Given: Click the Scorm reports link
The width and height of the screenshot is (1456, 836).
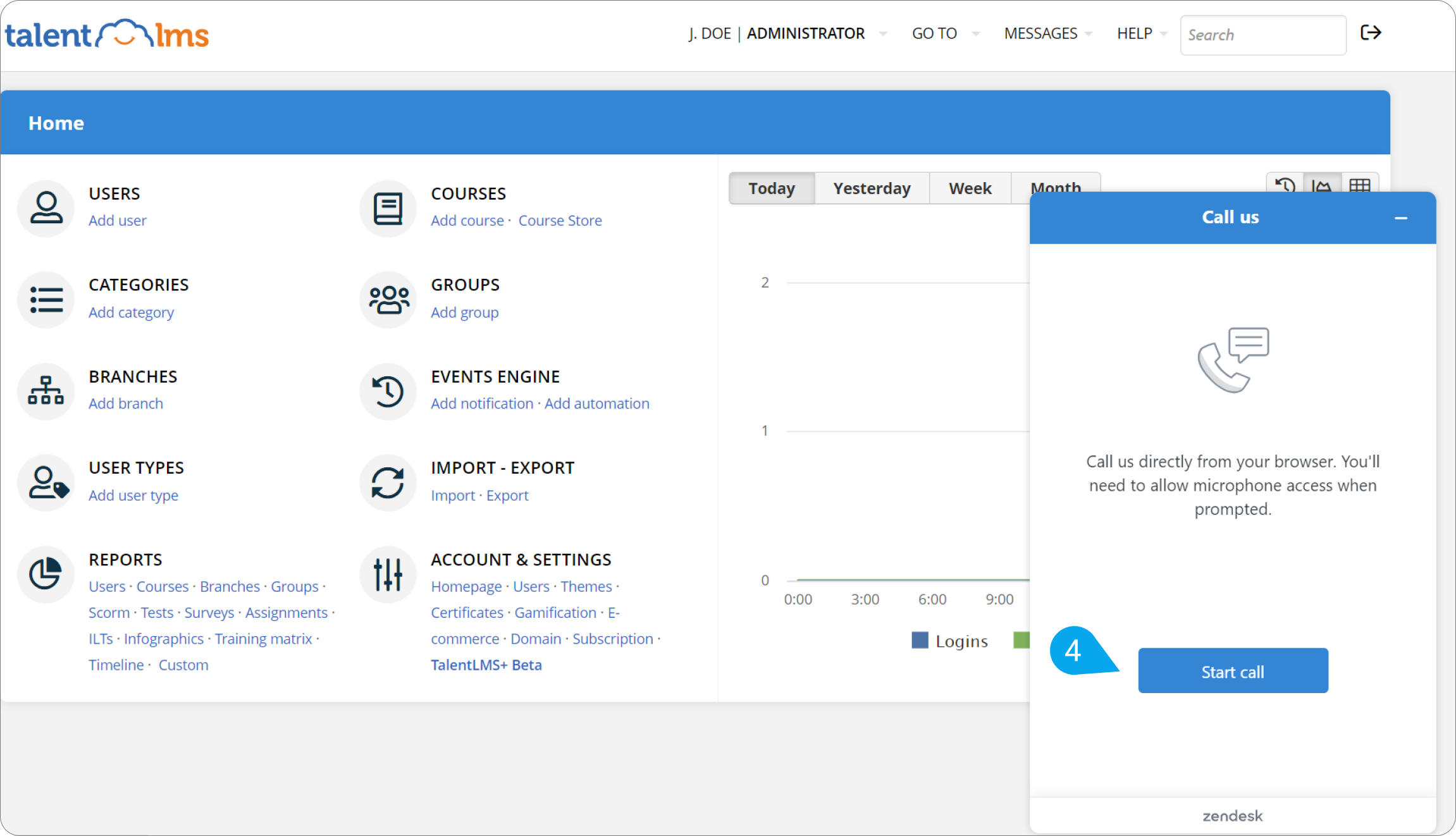Looking at the screenshot, I should tap(109, 613).
